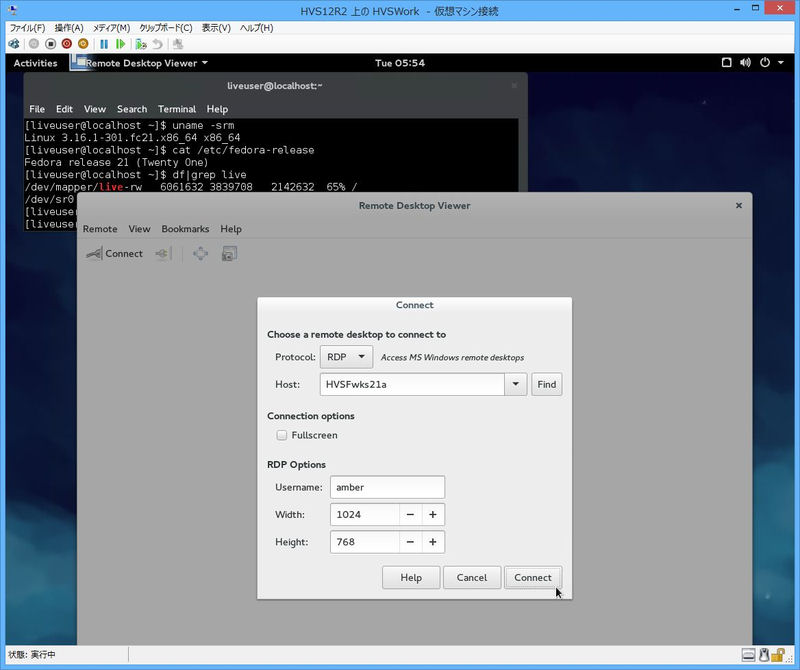Focus the Width field showing 1024

click(365, 514)
